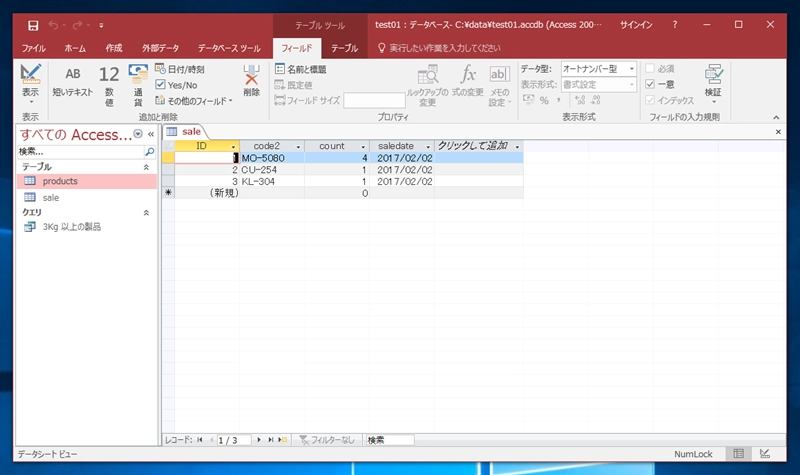The width and height of the screenshot is (800, 475).
Task: Add a 数値 number field
Action: coord(109,86)
